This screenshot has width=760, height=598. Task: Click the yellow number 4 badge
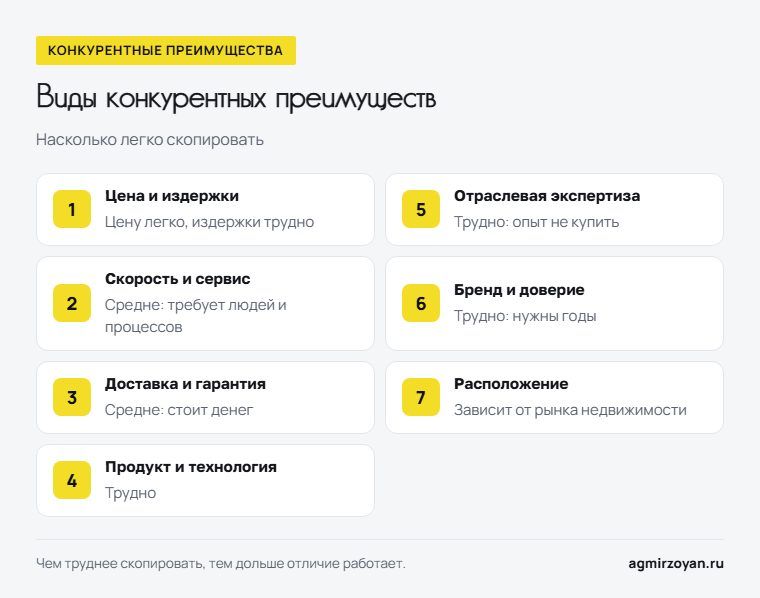click(72, 480)
